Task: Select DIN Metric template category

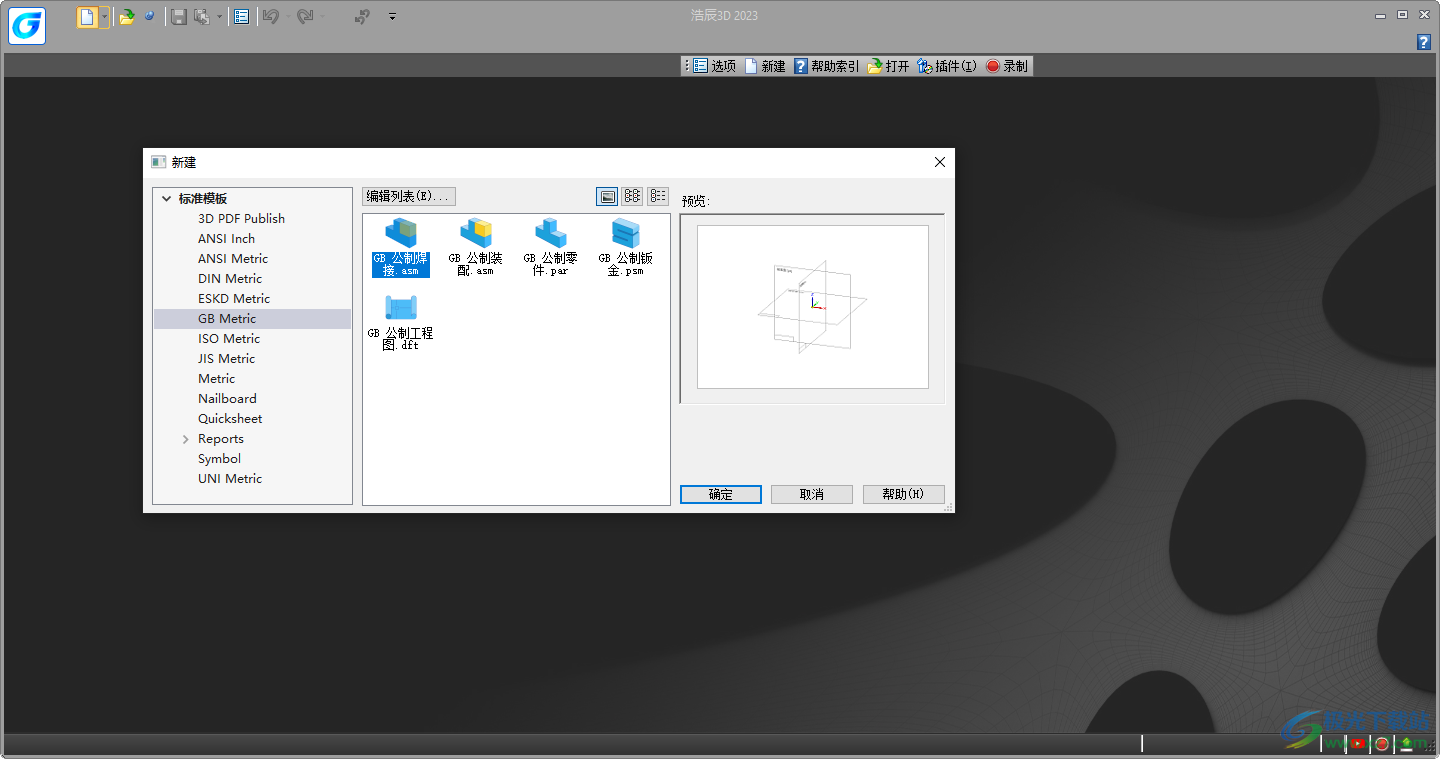Action: pyautogui.click(x=230, y=279)
